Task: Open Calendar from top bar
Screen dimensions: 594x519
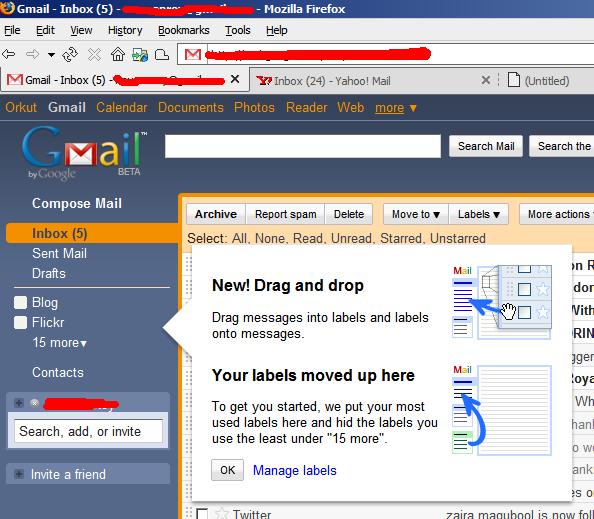Action: click(x=122, y=107)
